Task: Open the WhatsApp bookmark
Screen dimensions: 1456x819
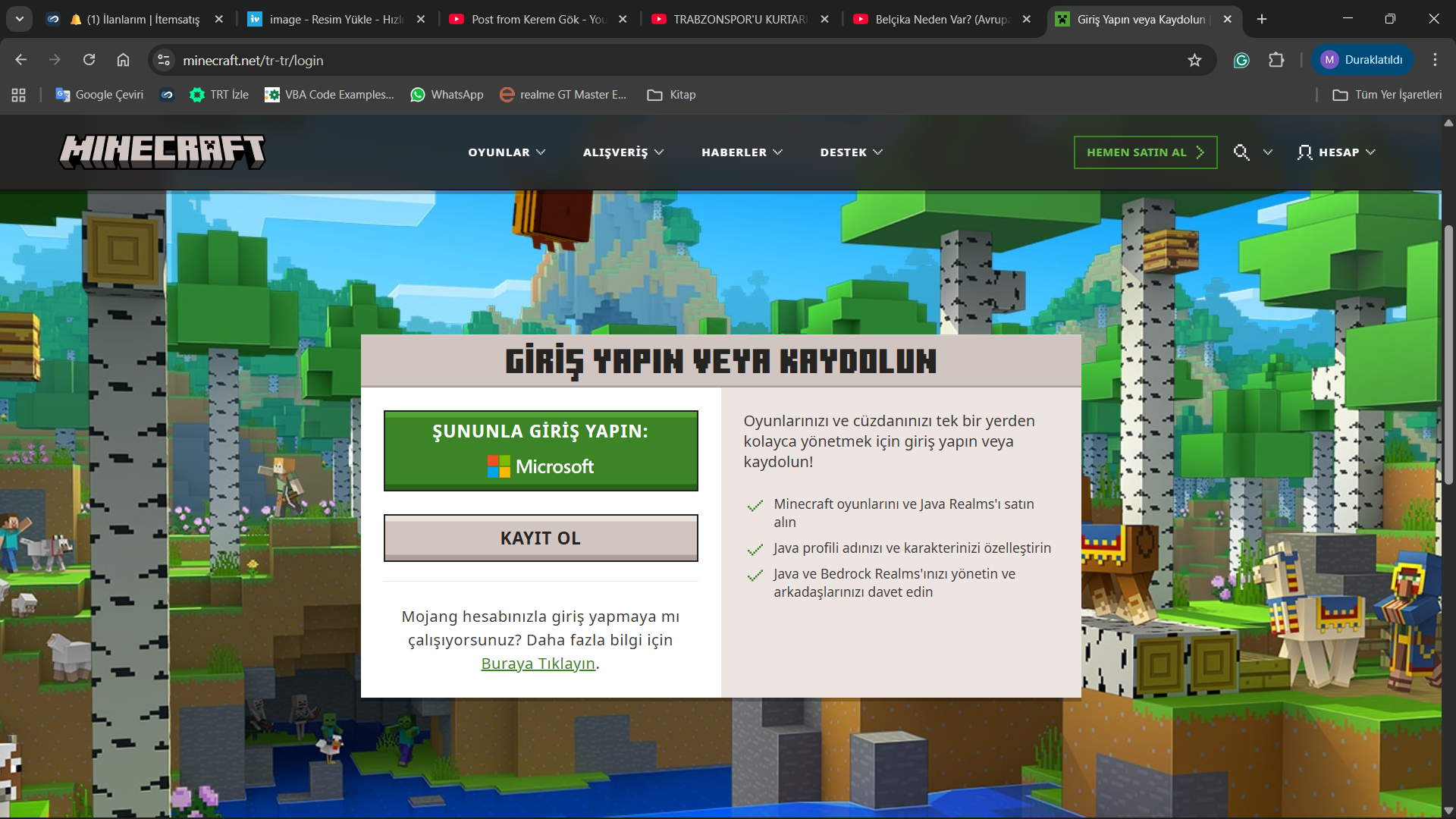Action: pyautogui.click(x=447, y=95)
